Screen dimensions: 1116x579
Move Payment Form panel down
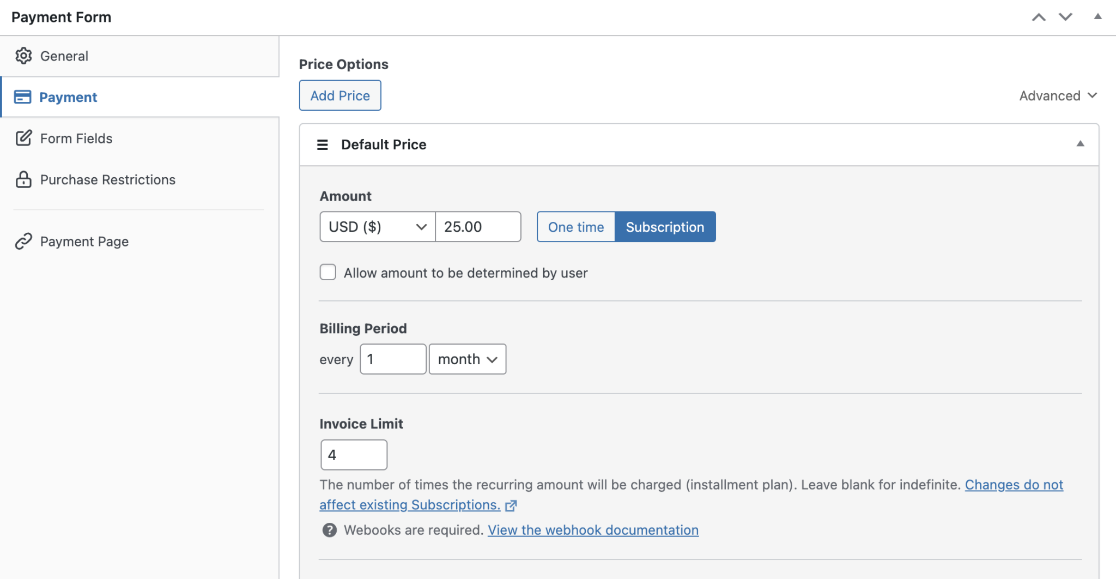point(1065,17)
